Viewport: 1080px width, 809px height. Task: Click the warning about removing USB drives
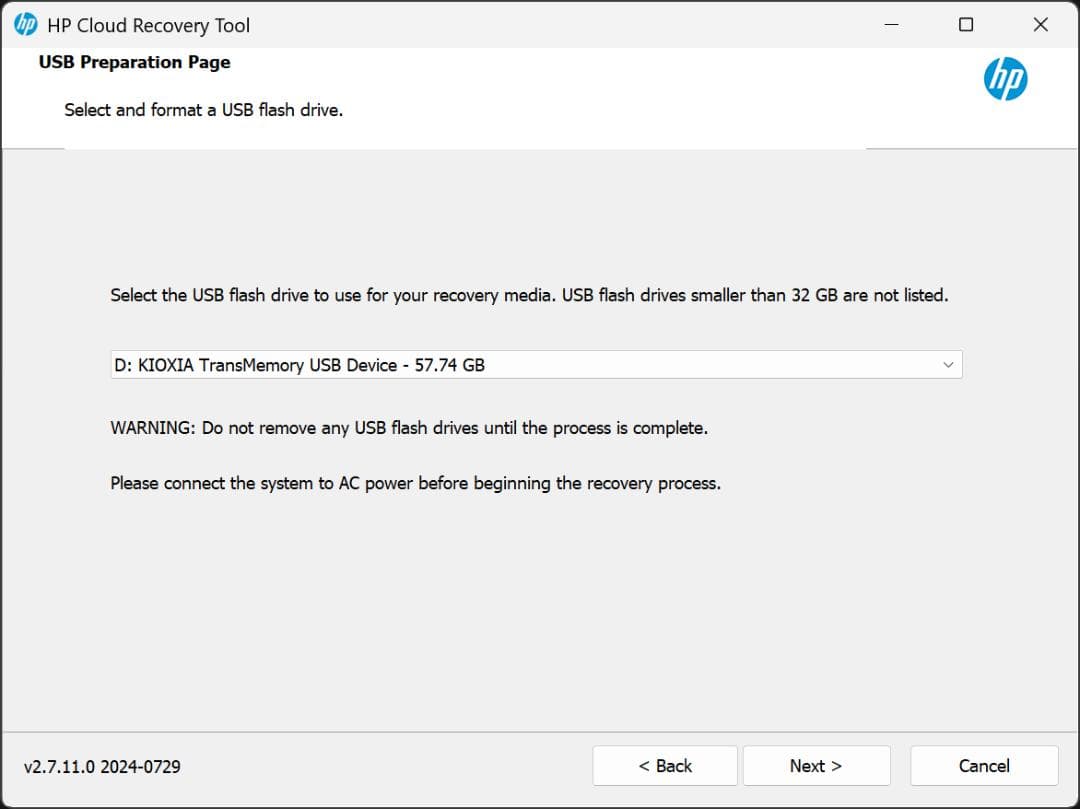click(x=408, y=427)
